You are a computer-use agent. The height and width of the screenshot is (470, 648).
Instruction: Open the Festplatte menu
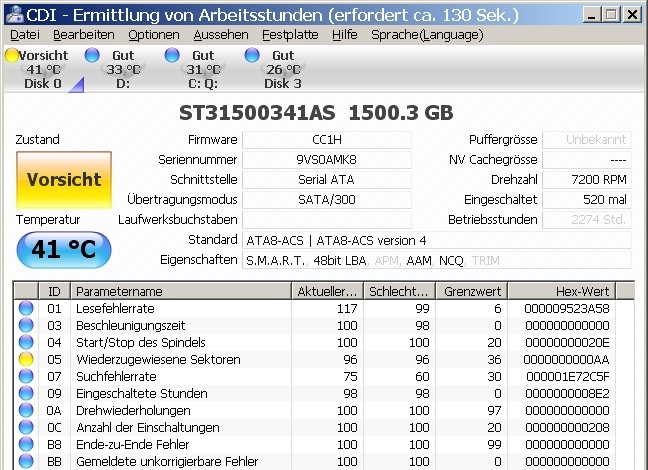click(x=290, y=35)
